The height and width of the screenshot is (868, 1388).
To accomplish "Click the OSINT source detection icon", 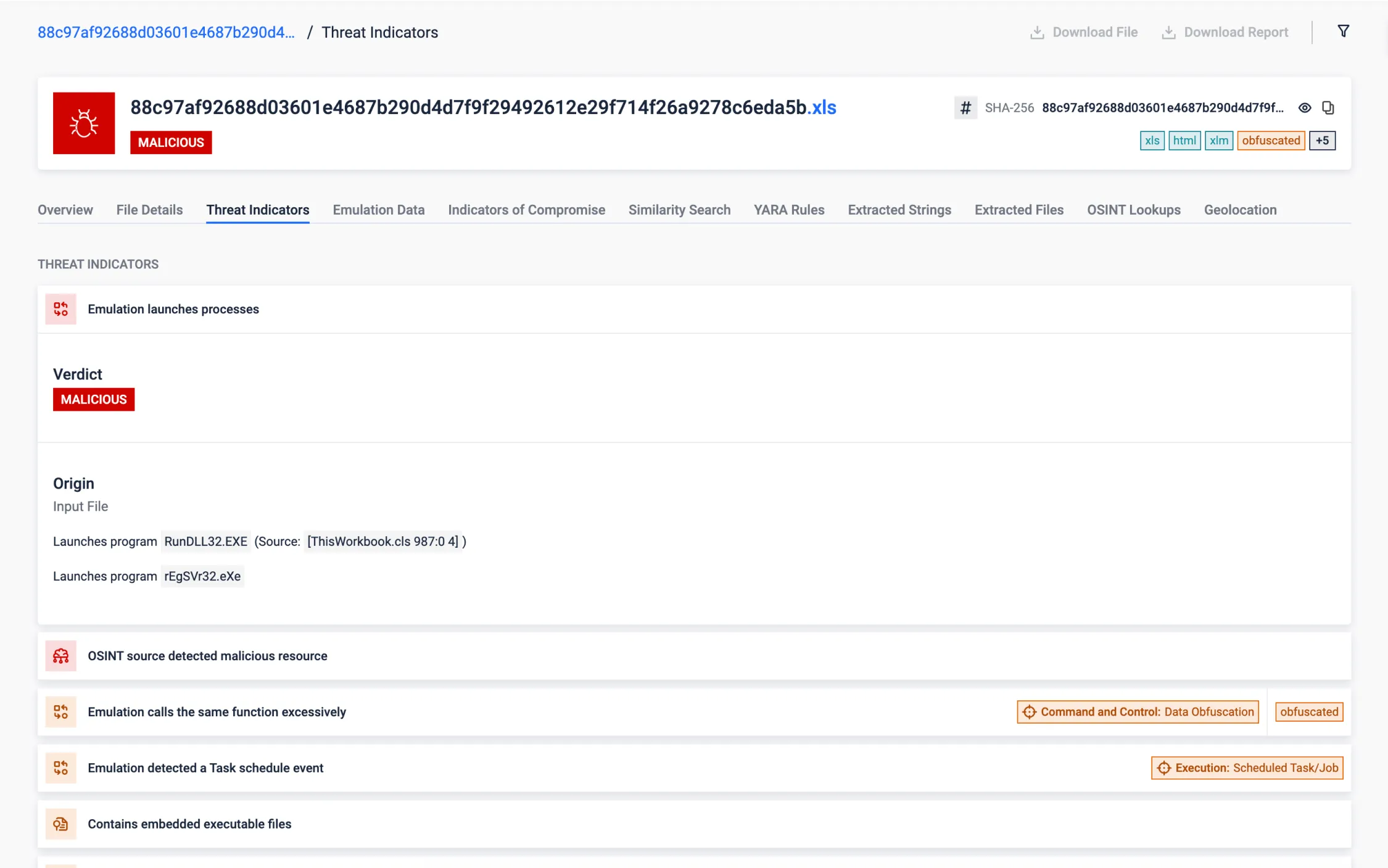I will click(60, 656).
